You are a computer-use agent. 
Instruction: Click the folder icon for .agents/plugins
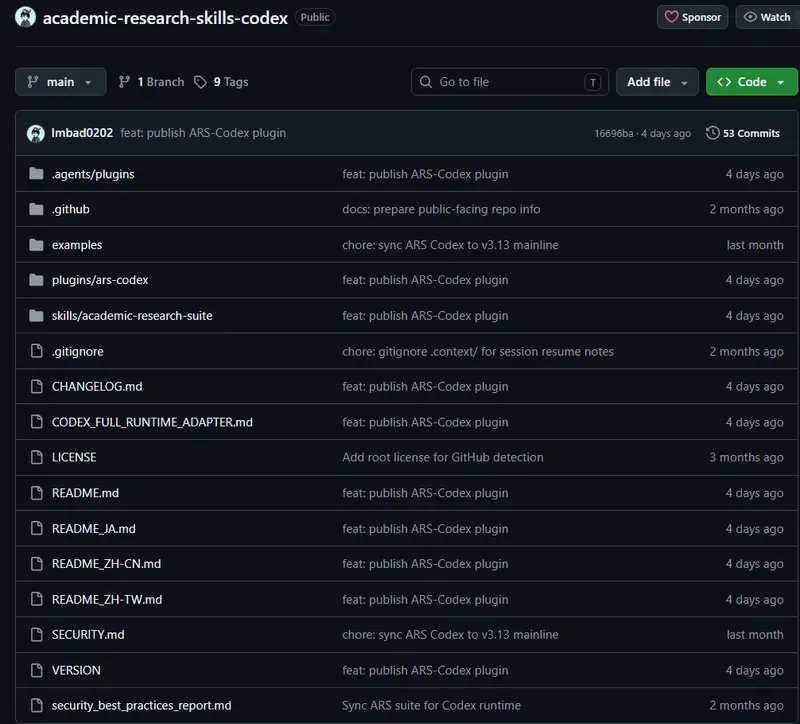tap(36, 174)
